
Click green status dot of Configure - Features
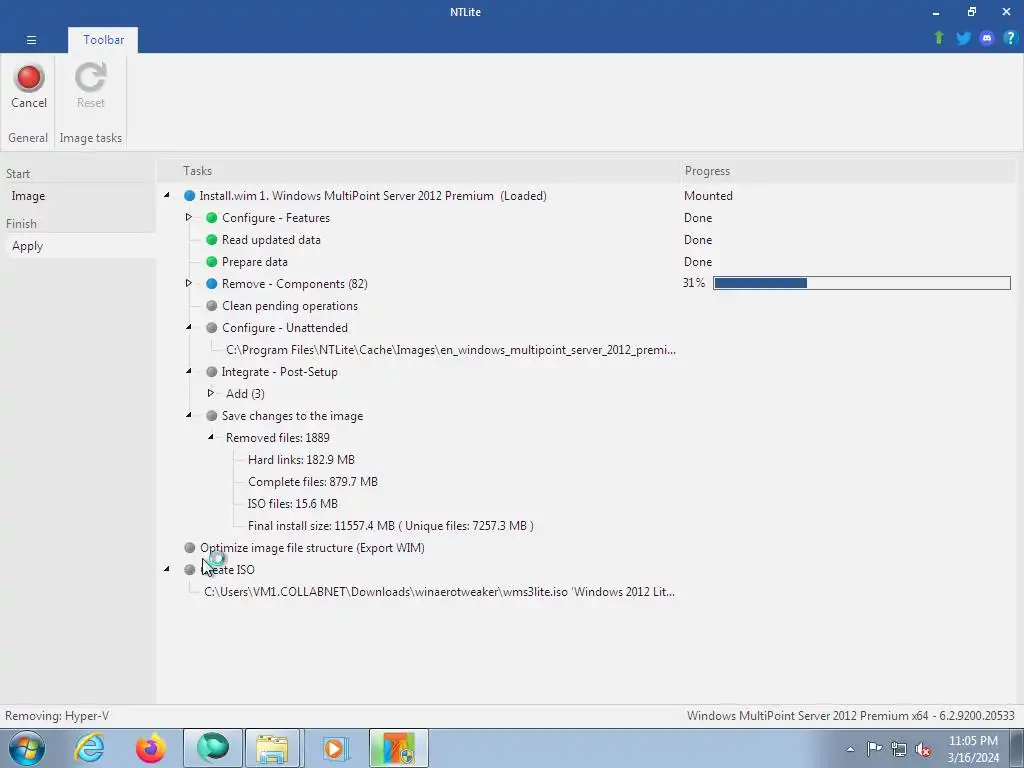[x=212, y=218]
